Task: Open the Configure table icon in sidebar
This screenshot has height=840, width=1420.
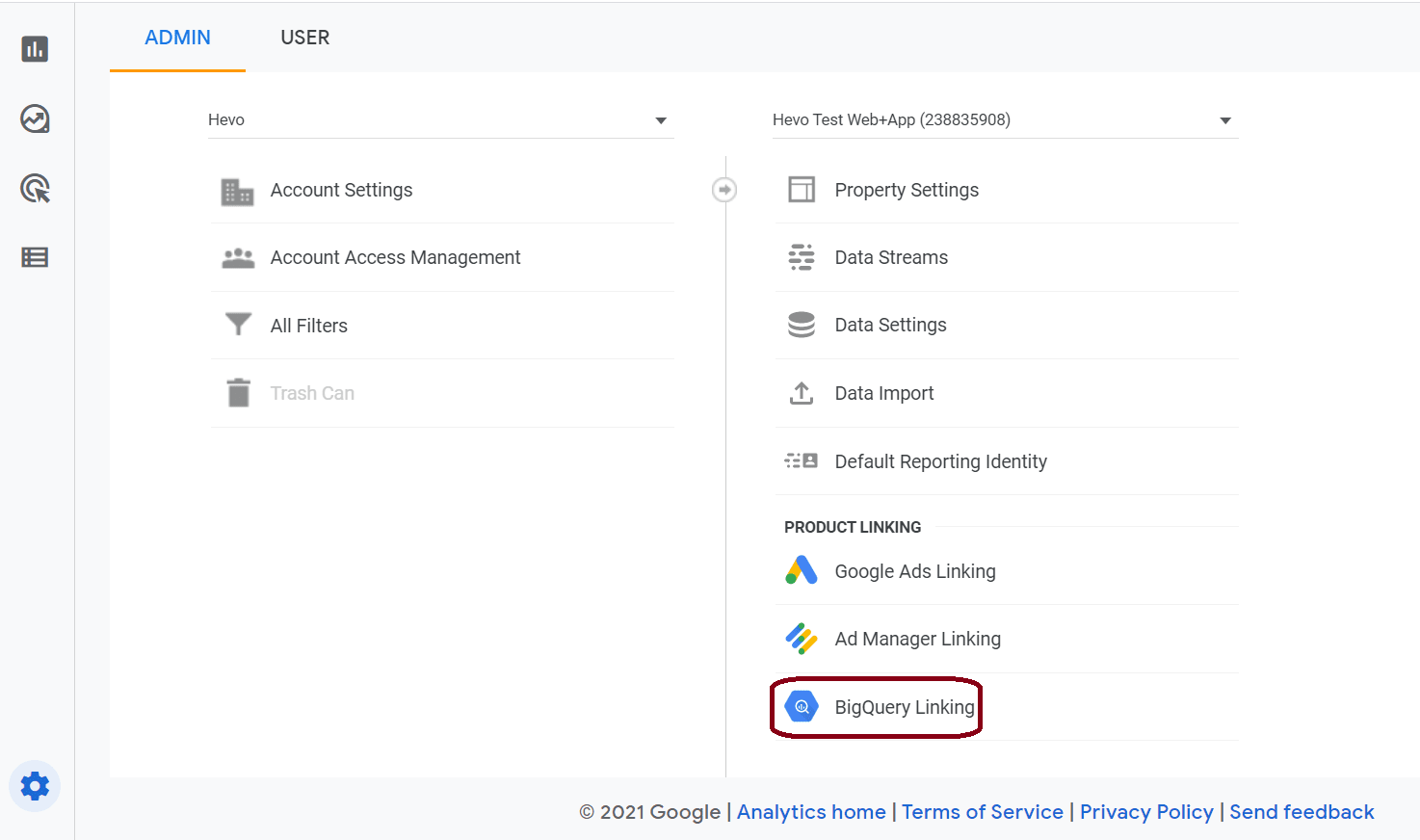Action: pyautogui.click(x=35, y=257)
